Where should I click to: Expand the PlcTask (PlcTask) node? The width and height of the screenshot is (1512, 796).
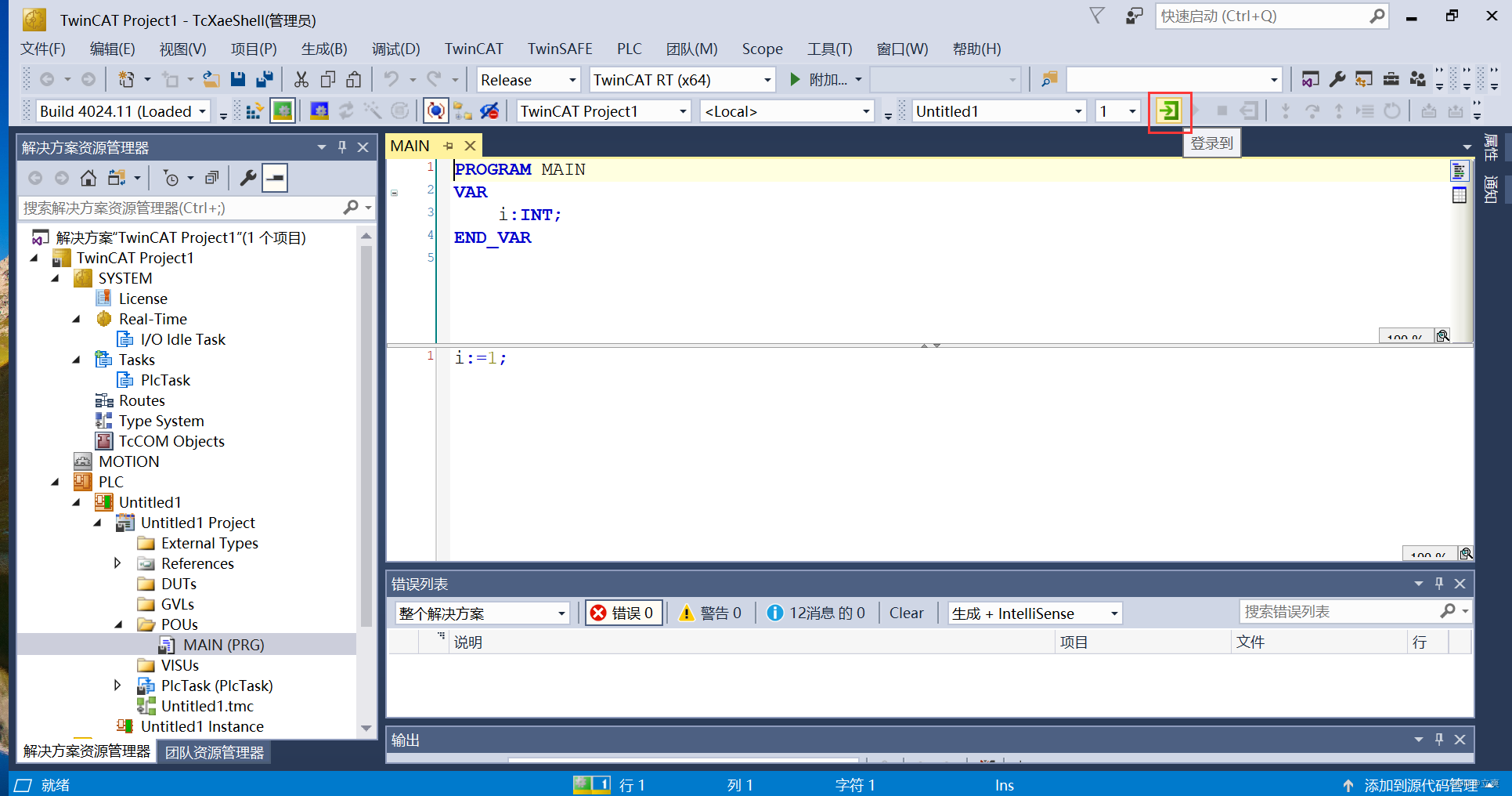tap(117, 686)
